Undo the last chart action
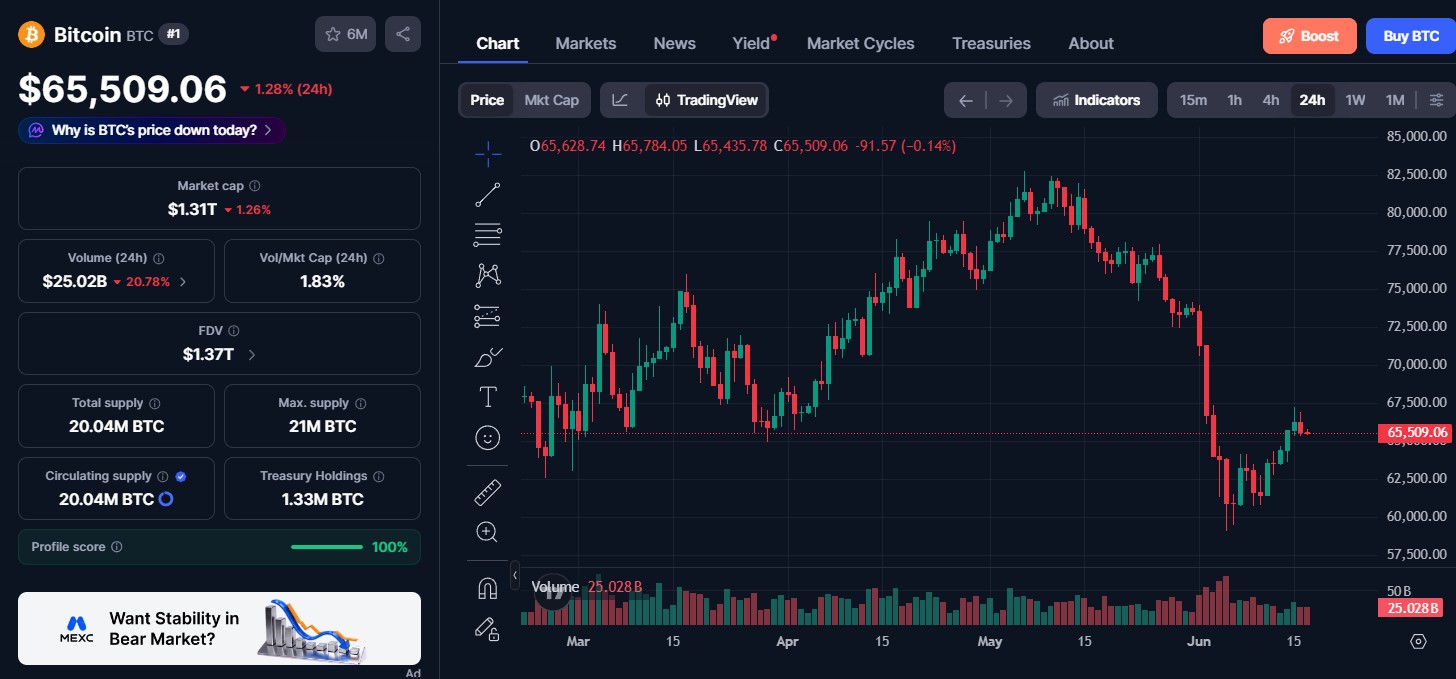 click(965, 100)
